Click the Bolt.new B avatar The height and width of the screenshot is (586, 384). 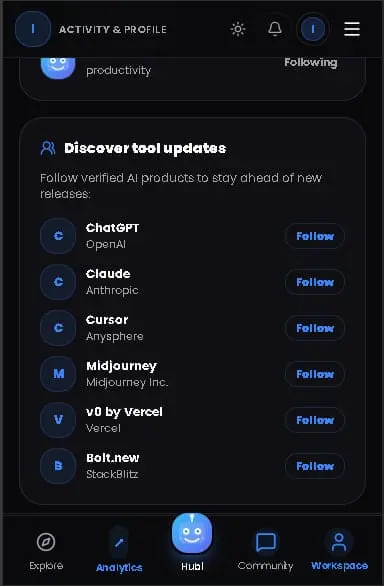click(x=58, y=466)
